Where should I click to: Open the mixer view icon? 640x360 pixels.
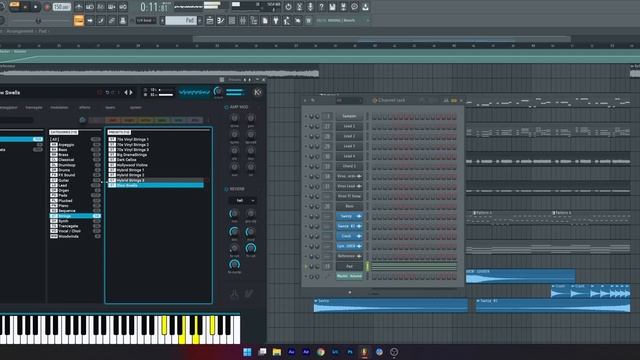click(243, 20)
